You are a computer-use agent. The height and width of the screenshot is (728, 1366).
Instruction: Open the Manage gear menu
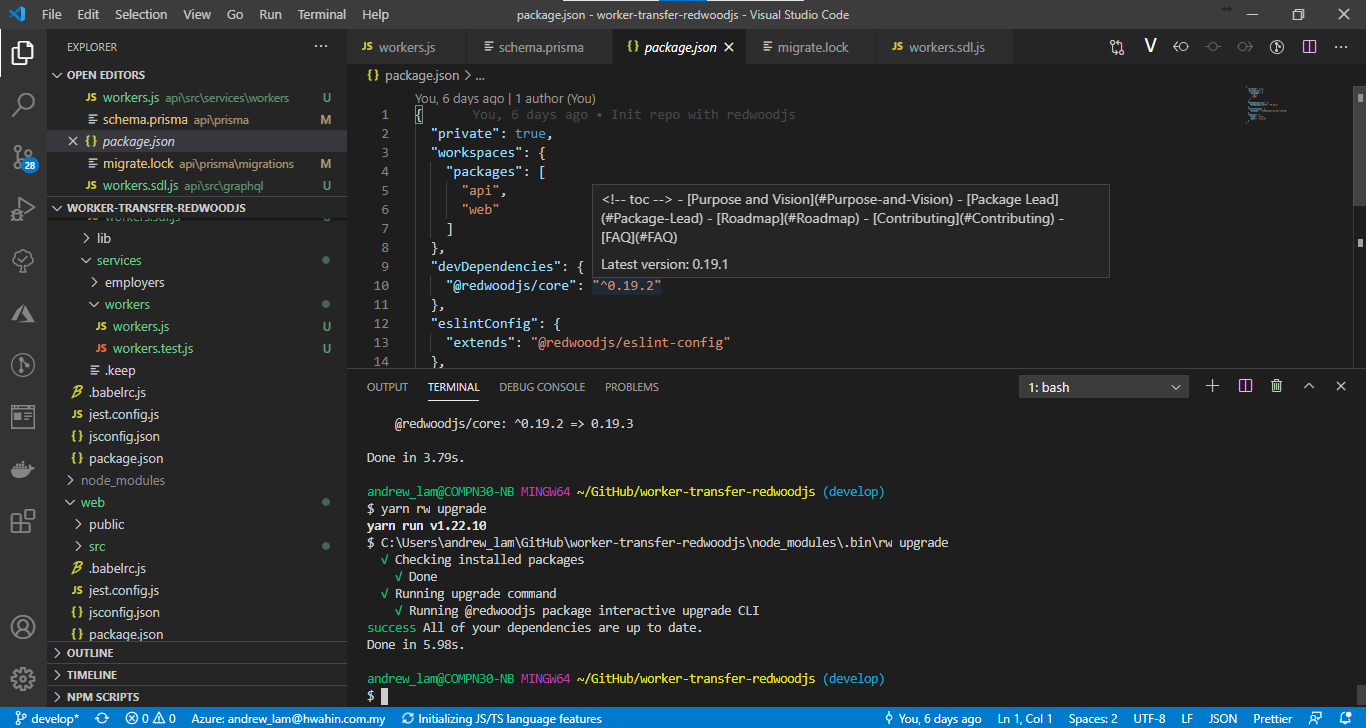click(x=23, y=678)
